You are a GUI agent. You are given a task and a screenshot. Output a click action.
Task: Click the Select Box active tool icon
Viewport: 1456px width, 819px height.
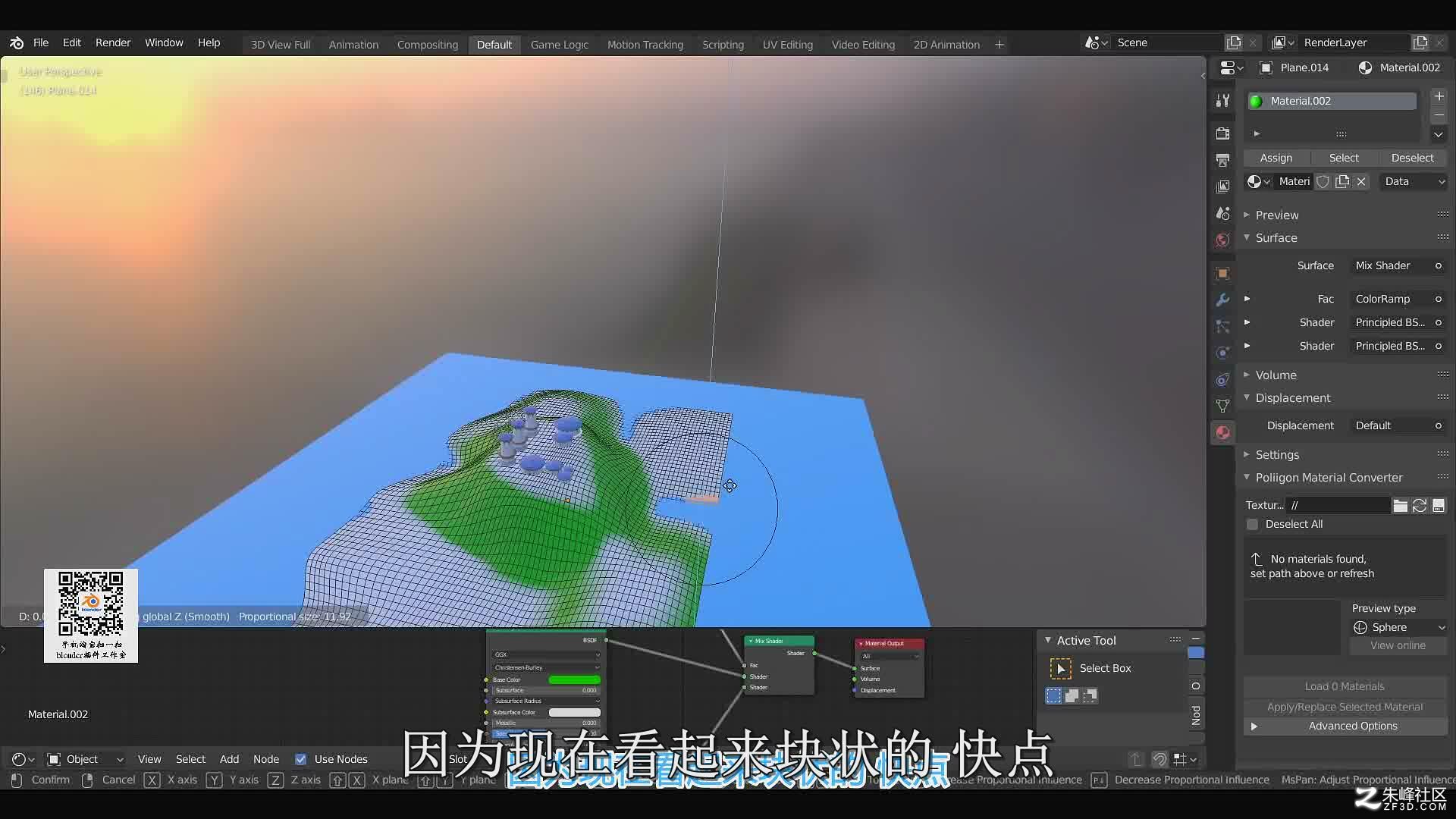pos(1060,668)
